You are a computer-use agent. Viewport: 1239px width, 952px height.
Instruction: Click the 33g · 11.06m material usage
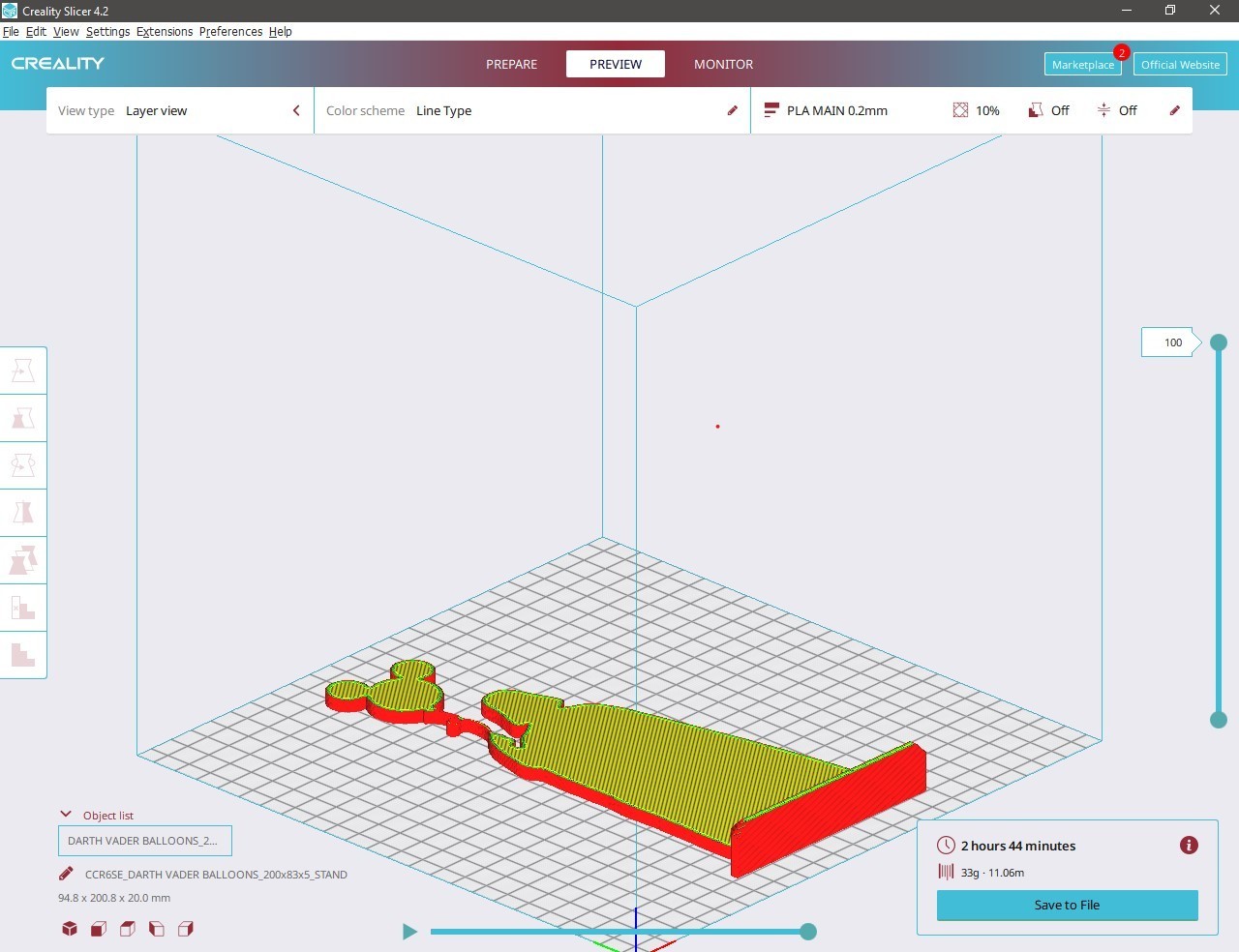click(992, 873)
